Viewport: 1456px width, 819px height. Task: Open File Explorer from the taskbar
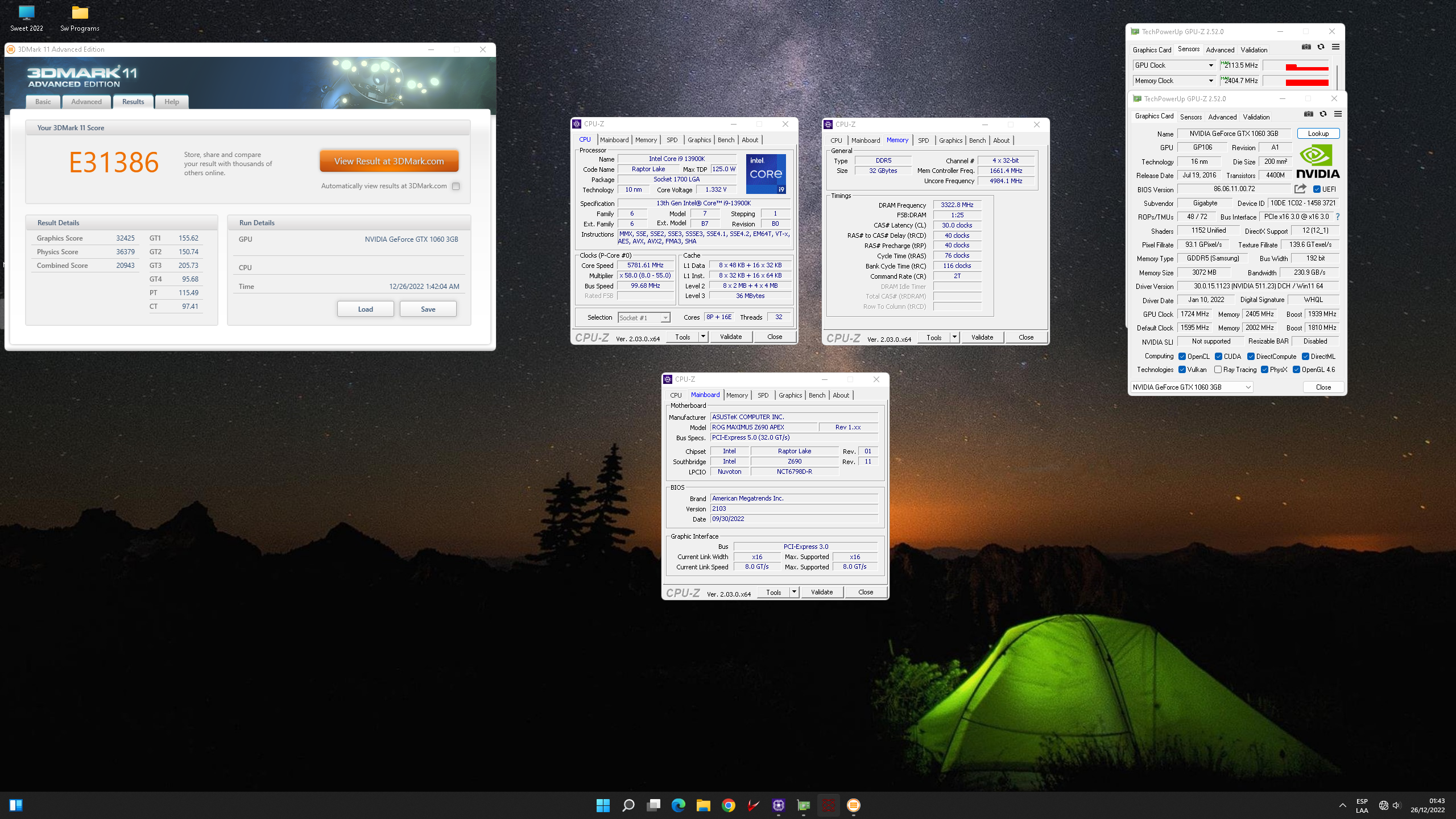(x=704, y=805)
